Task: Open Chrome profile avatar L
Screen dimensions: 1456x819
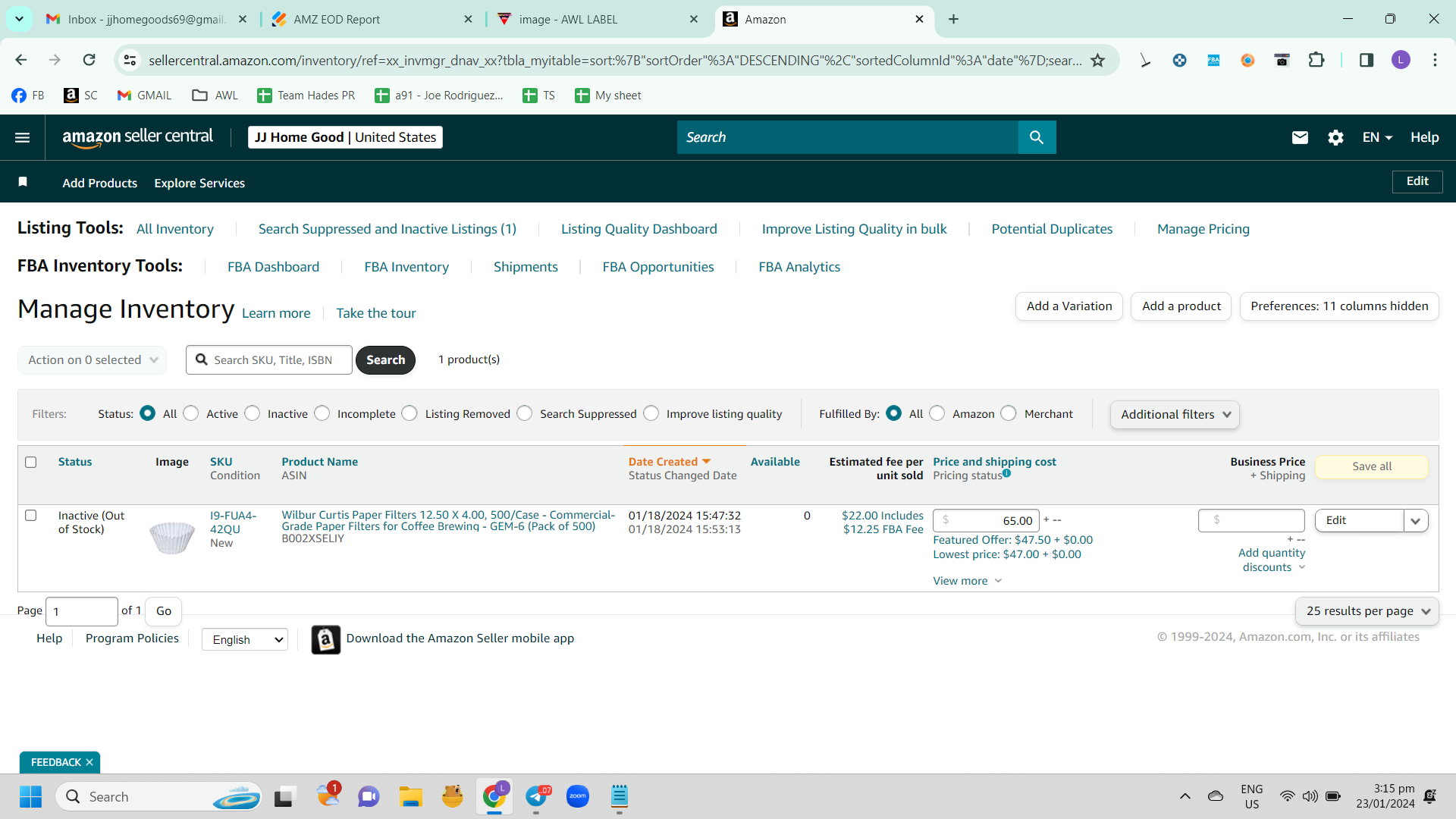Action: 1401,60
